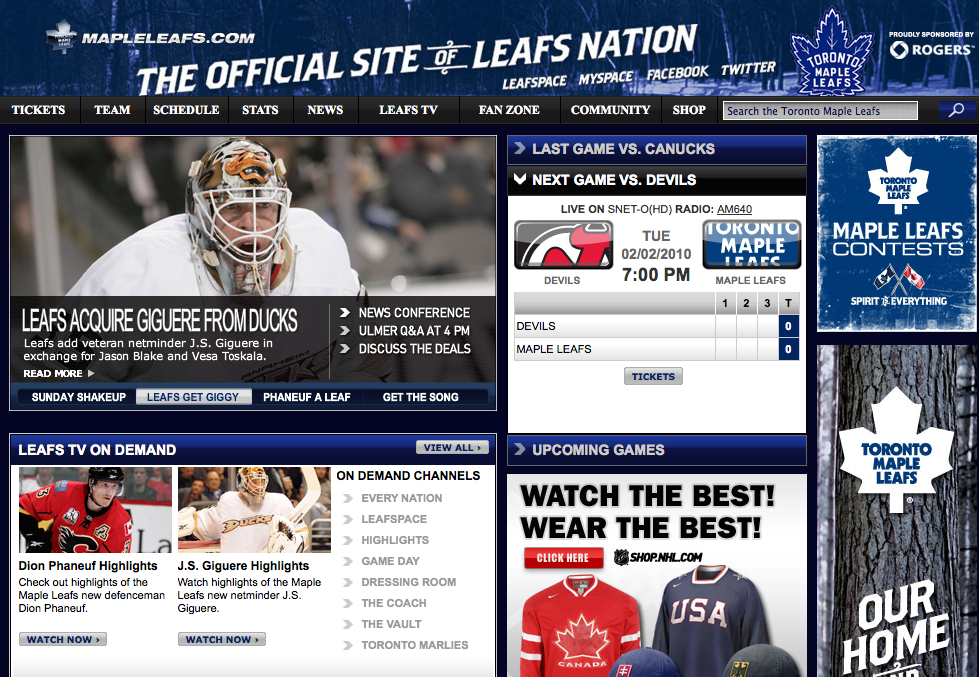Click the shop.NHL.com logo
The width and height of the screenshot is (979, 677).
point(658,557)
